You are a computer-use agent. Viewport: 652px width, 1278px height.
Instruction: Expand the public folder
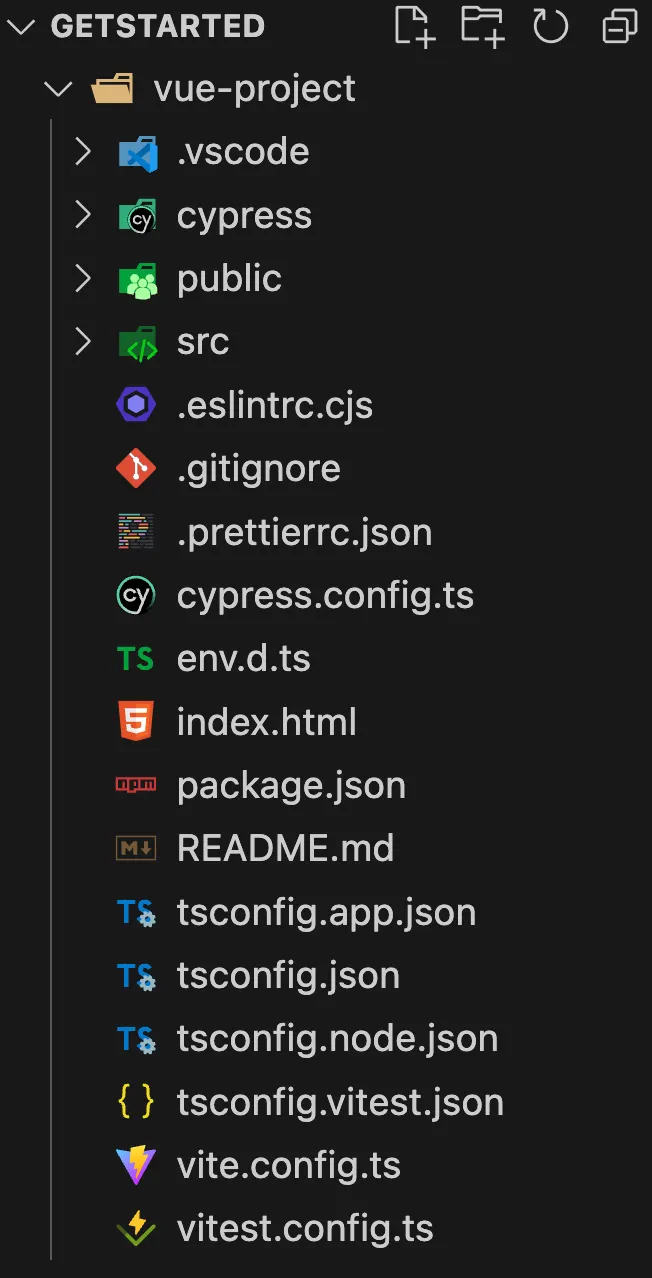[x=83, y=279]
